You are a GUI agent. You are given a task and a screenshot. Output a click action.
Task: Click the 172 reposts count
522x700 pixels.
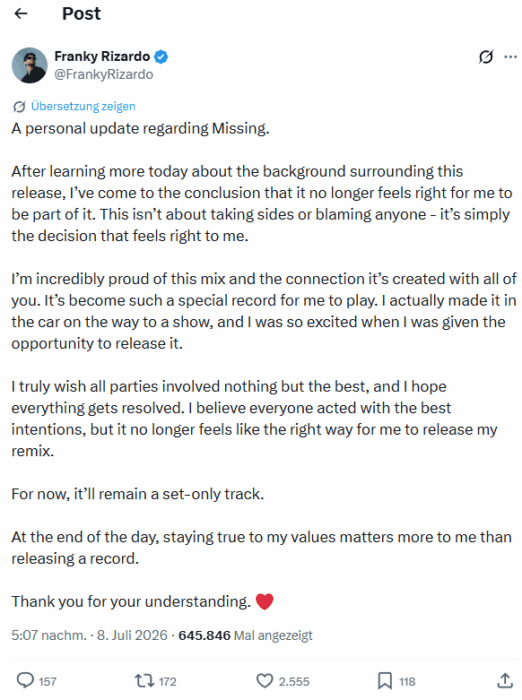(167, 681)
